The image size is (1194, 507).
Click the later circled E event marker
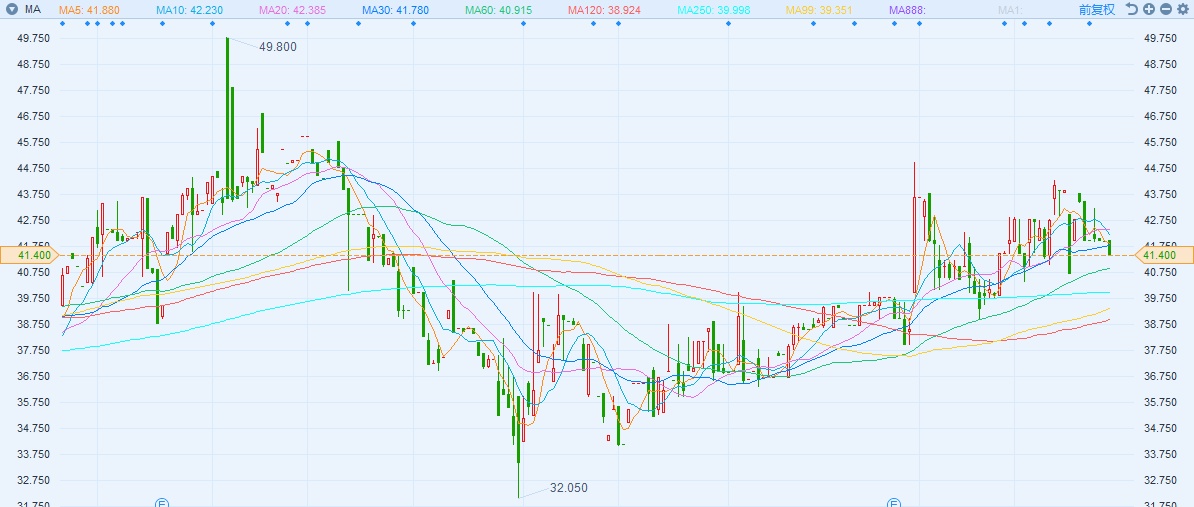tap(894, 503)
